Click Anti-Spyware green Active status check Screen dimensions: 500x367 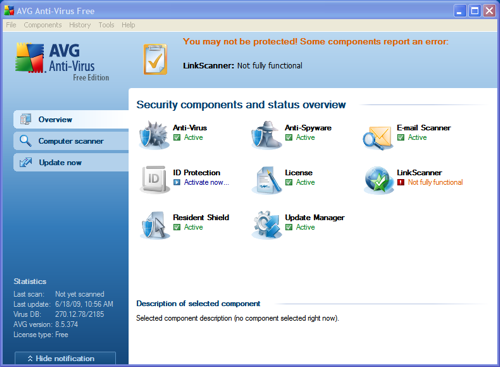pyautogui.click(x=289, y=137)
